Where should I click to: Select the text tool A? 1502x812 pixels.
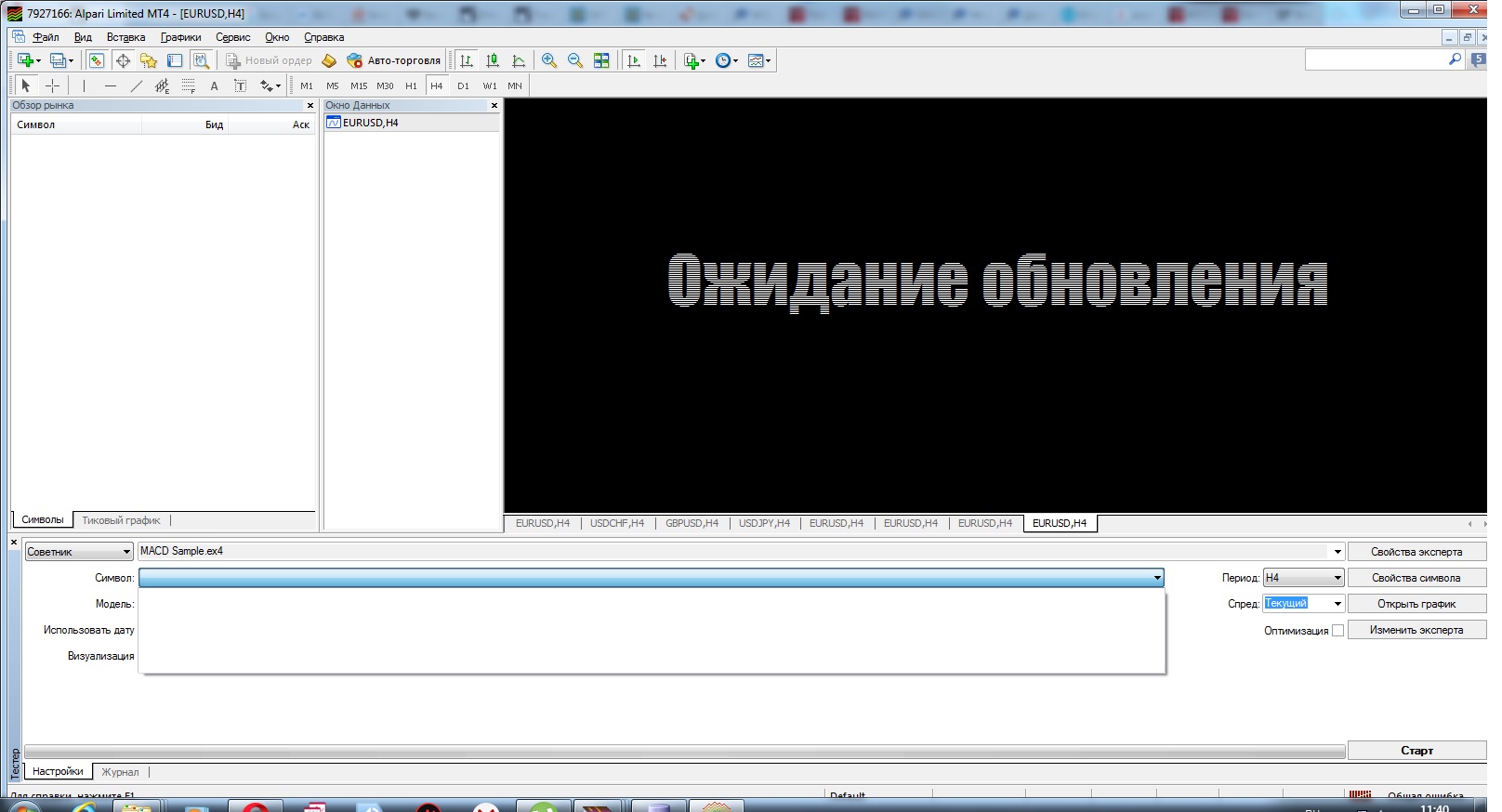click(x=214, y=85)
